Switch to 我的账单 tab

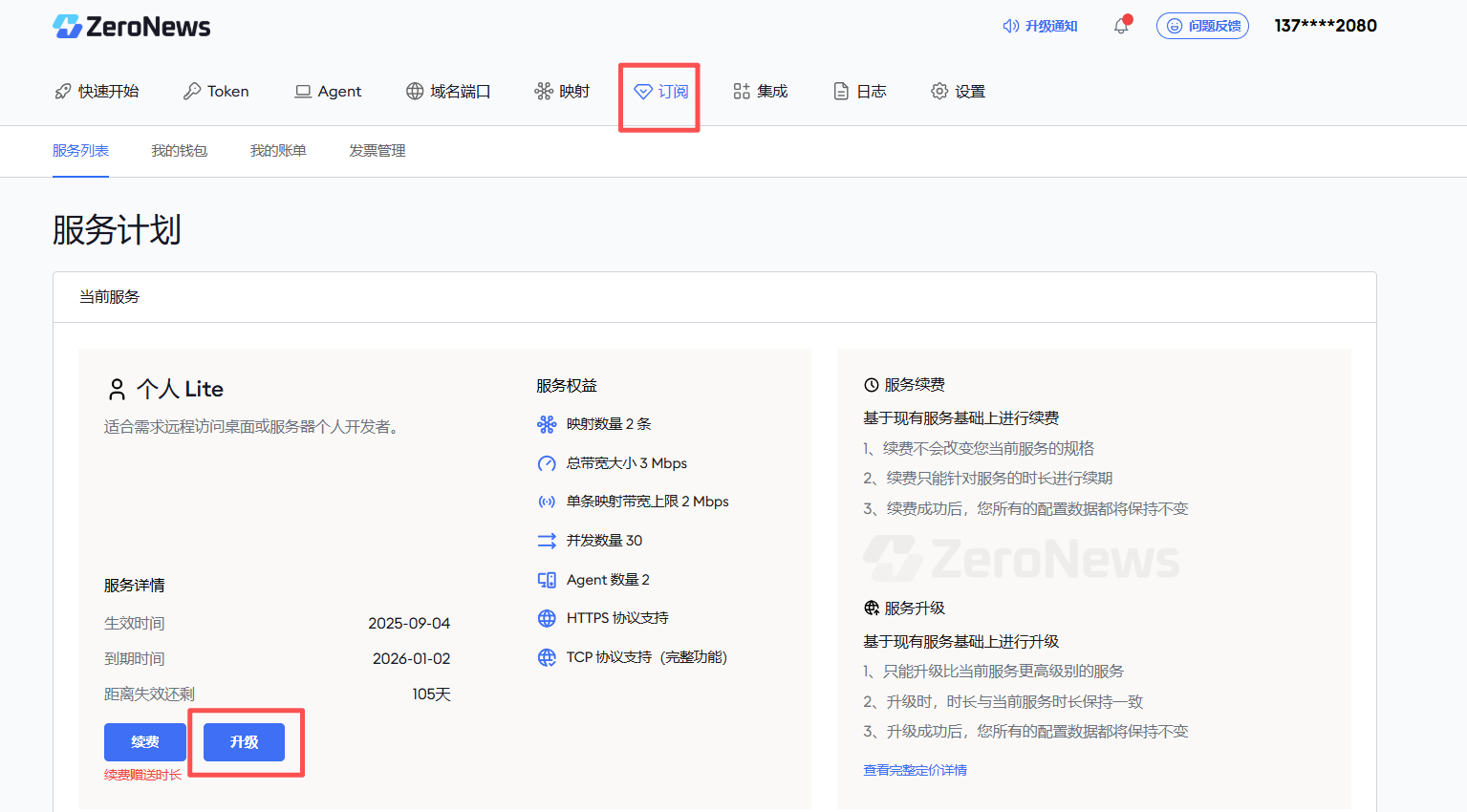(x=278, y=151)
